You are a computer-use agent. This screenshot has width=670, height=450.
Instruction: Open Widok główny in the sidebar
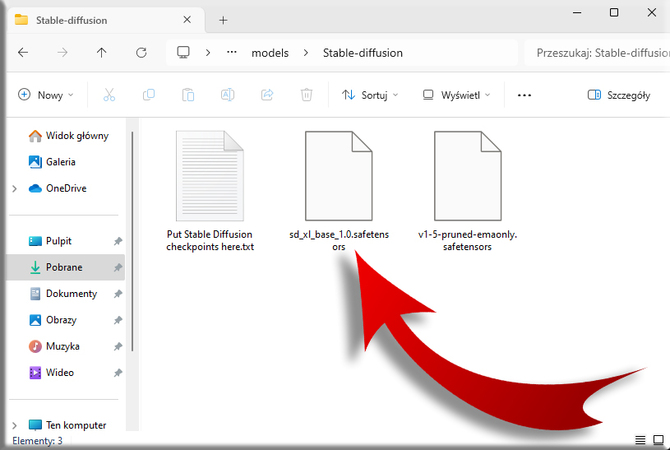pos(68,136)
